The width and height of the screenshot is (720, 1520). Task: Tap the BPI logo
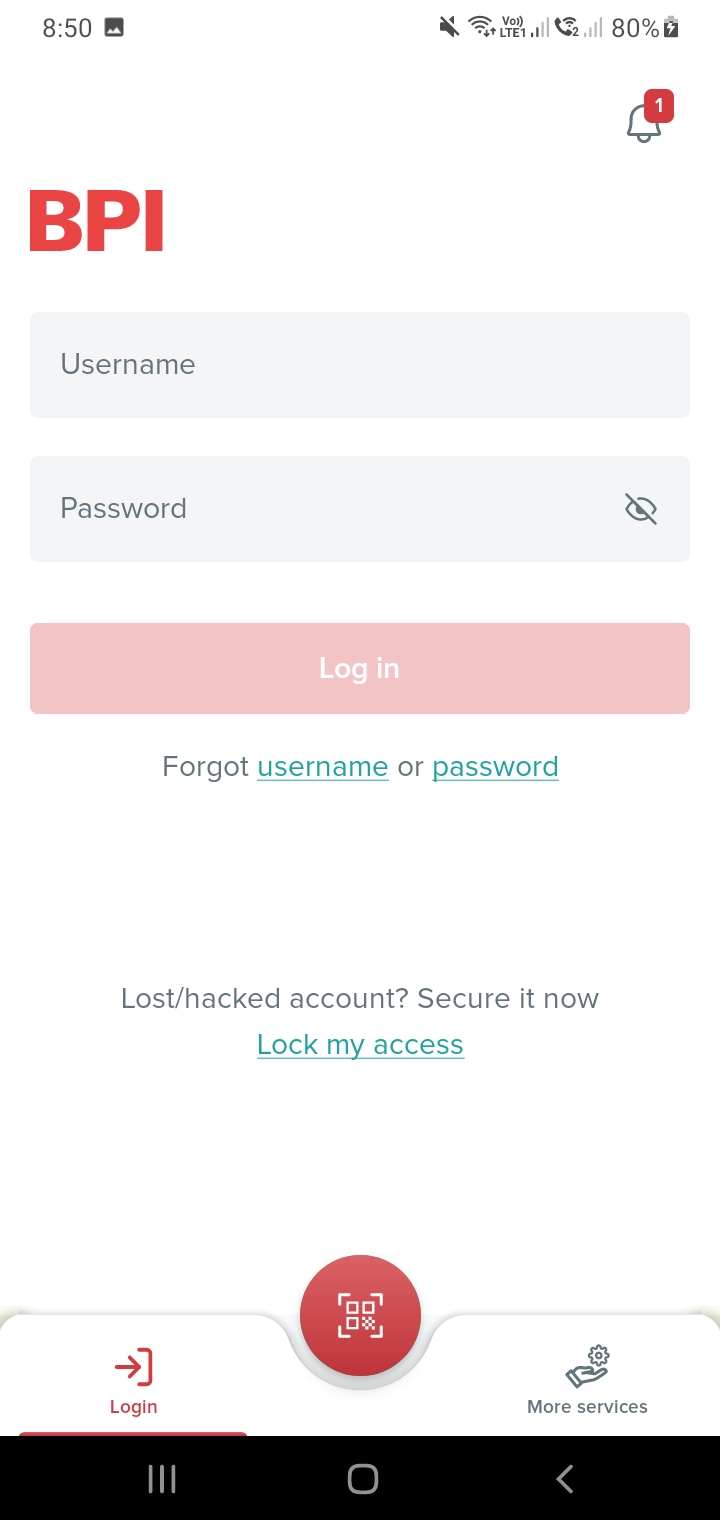click(x=97, y=221)
